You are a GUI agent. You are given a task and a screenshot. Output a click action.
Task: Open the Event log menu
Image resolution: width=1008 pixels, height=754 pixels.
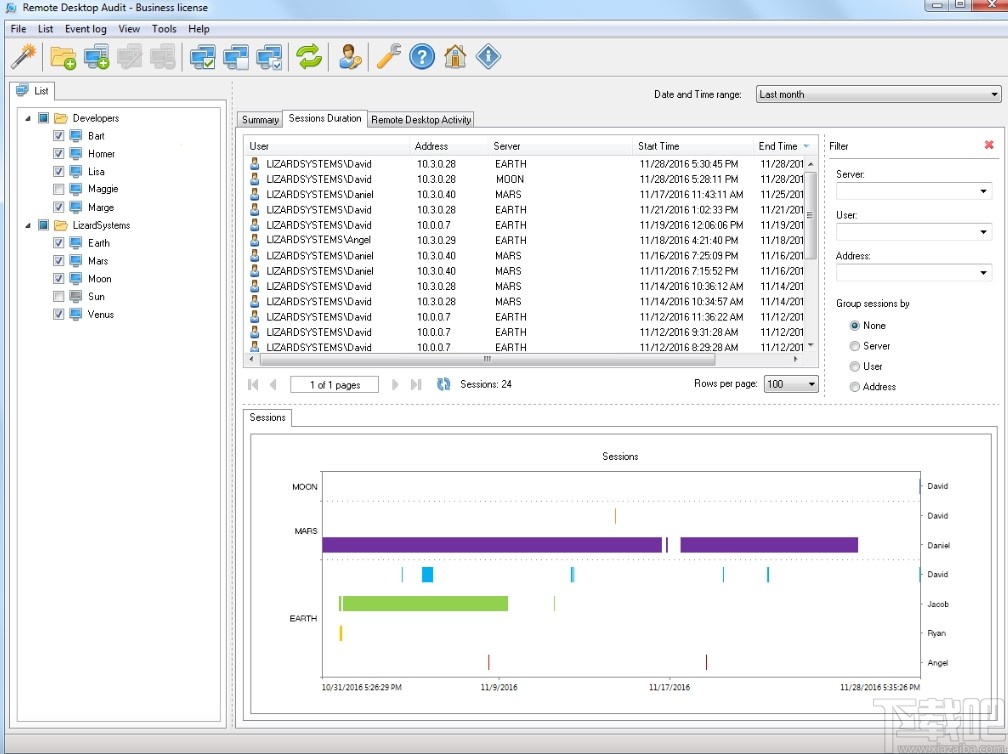coord(85,29)
